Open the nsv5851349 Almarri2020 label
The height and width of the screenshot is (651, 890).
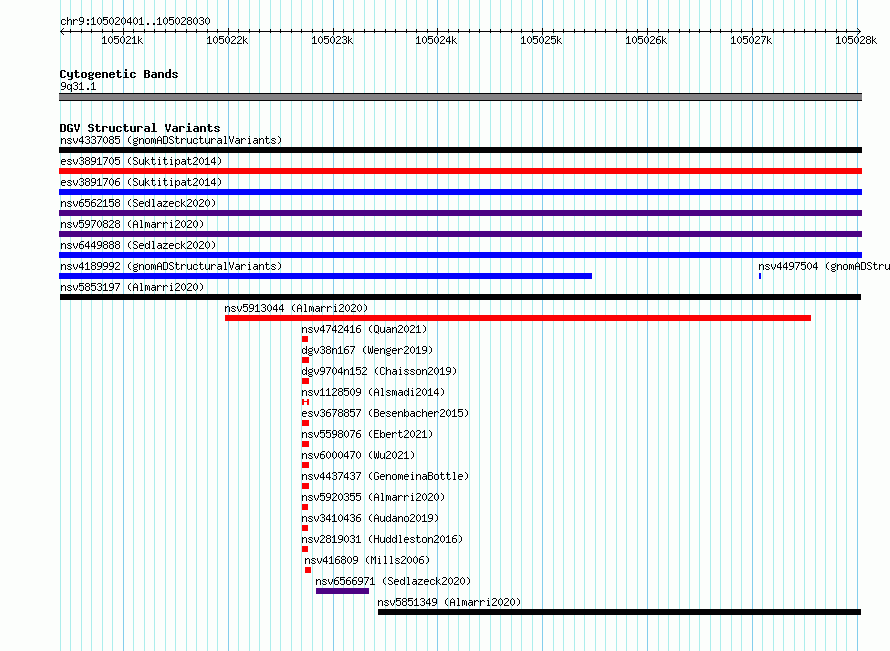(449, 602)
